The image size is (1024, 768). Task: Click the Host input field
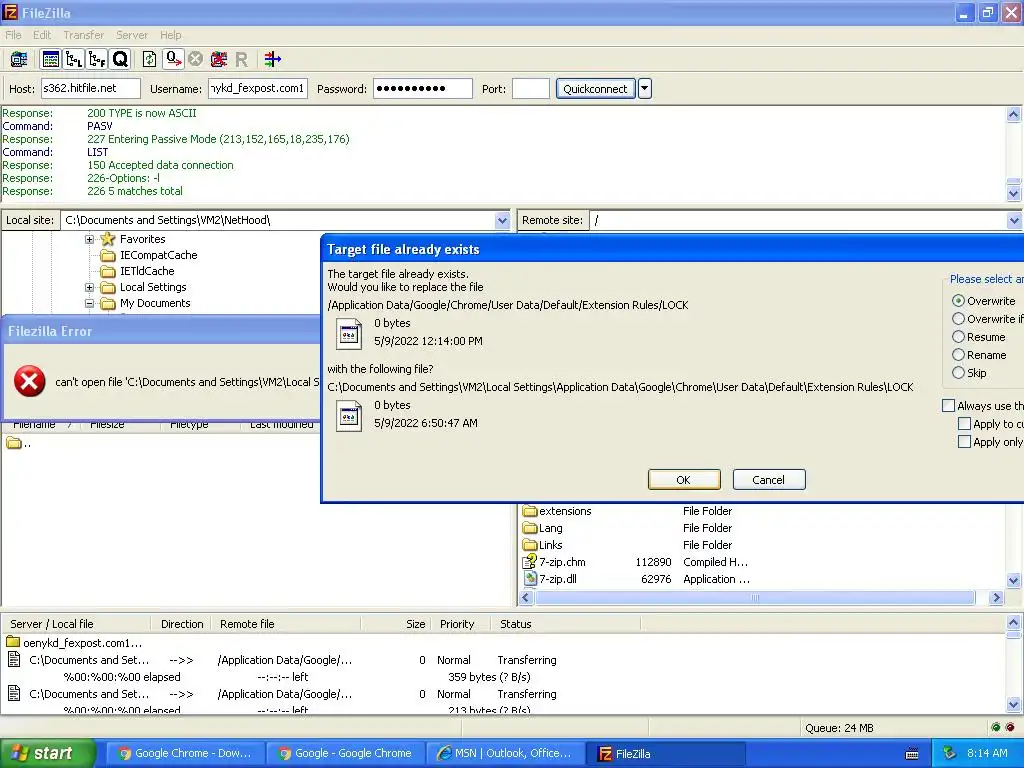[x=91, y=88]
